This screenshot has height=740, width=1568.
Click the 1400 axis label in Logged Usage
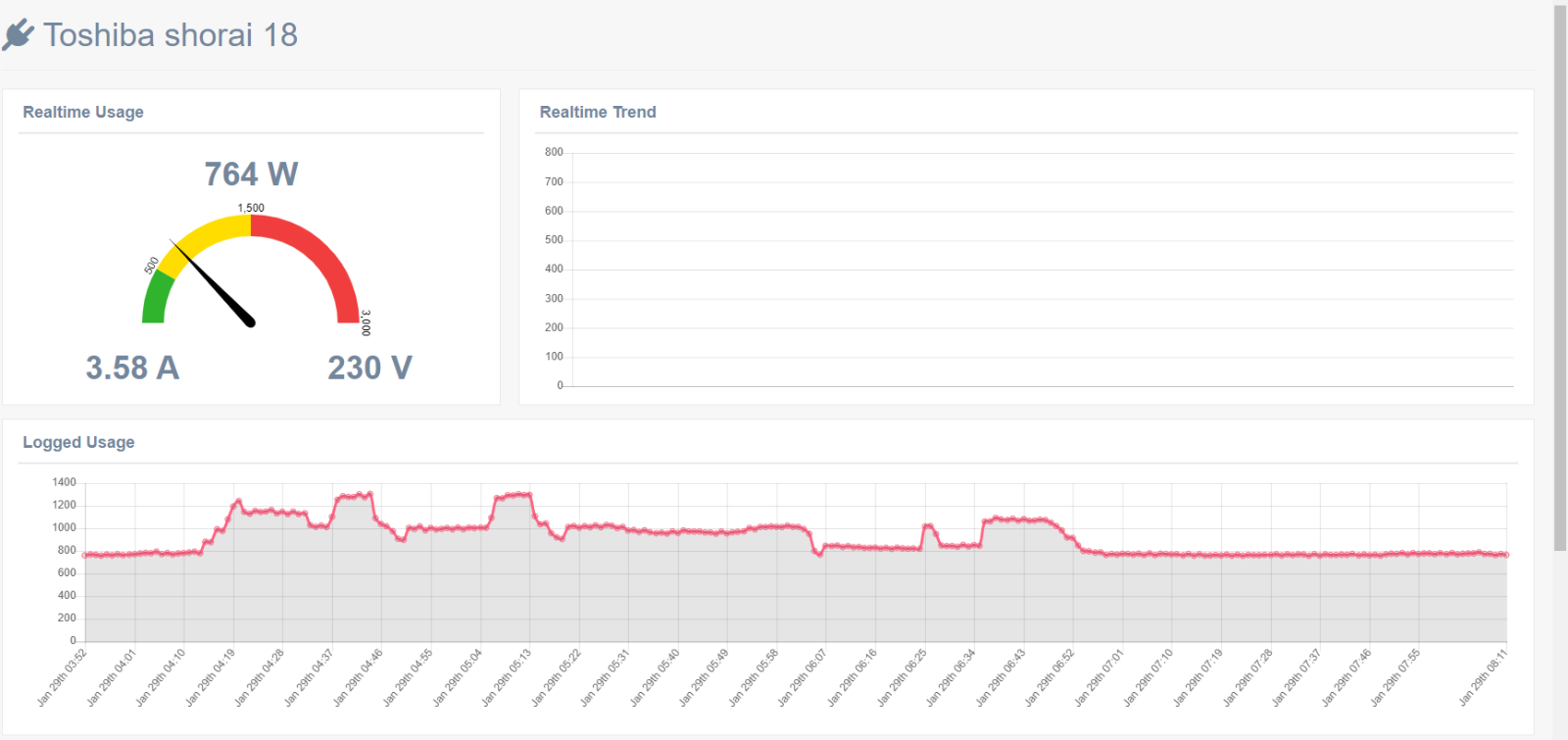(x=64, y=482)
